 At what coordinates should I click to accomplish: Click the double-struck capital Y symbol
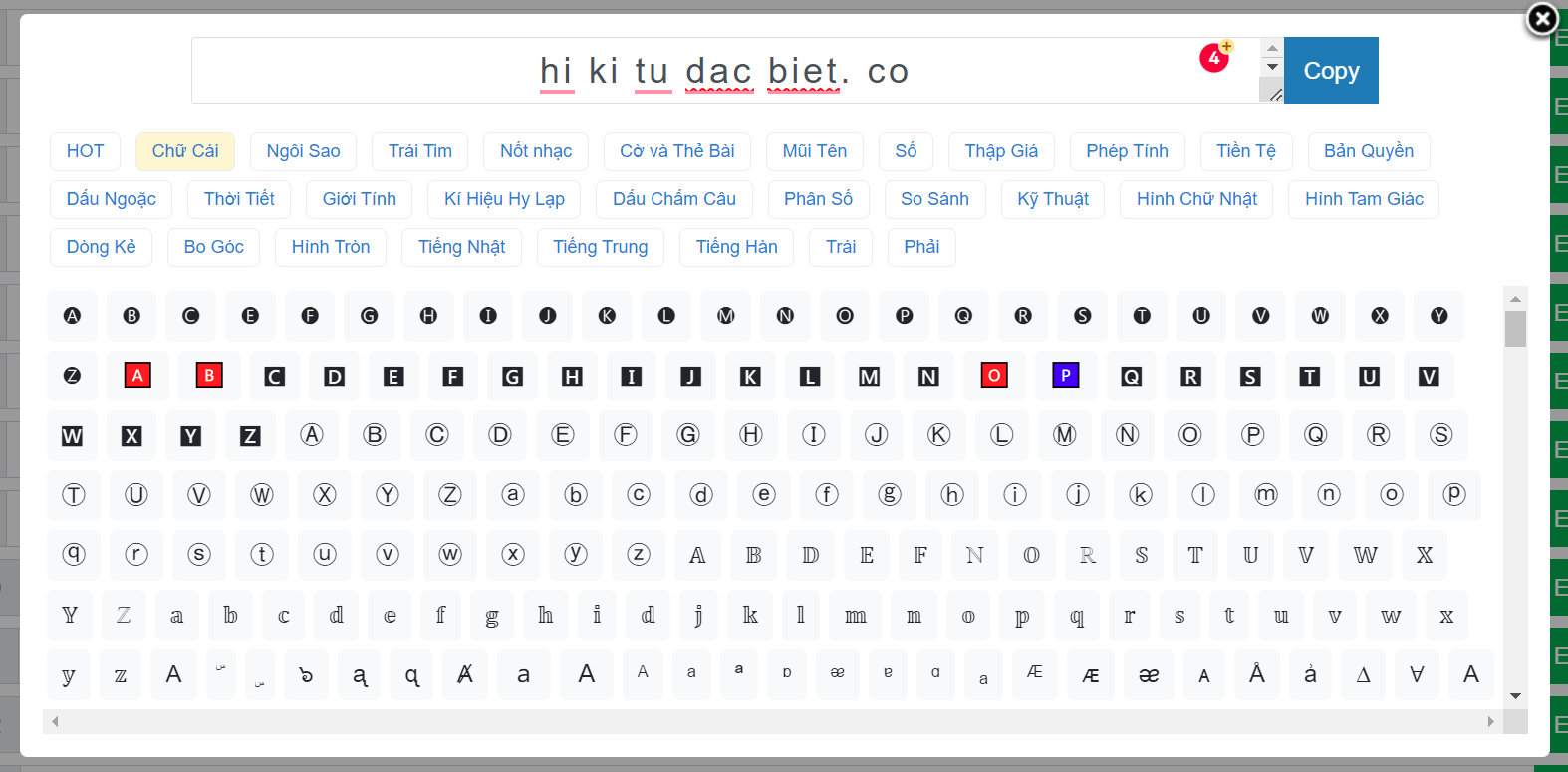coord(70,615)
